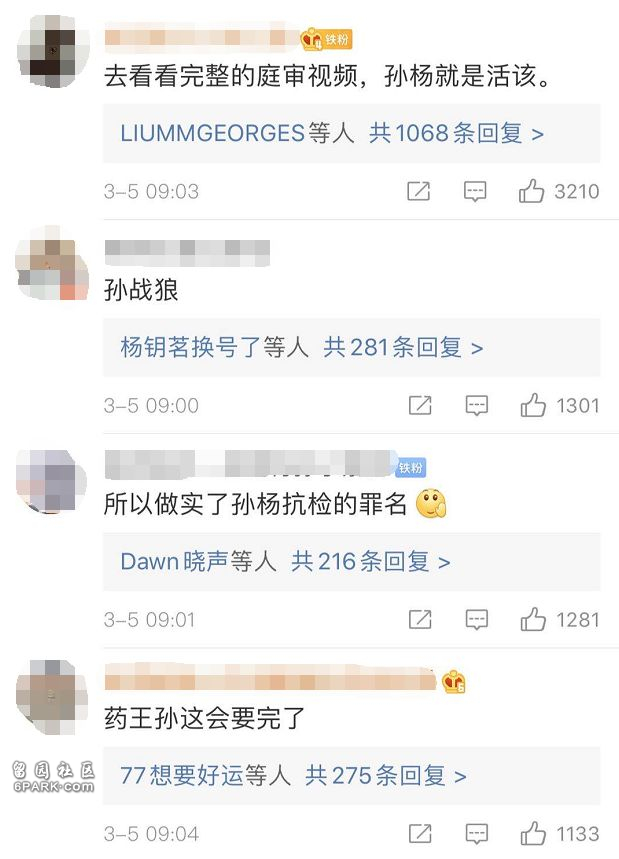This screenshot has width=619, height=859.
Task: Expand the 共281条回复 thread
Action: click(403, 347)
